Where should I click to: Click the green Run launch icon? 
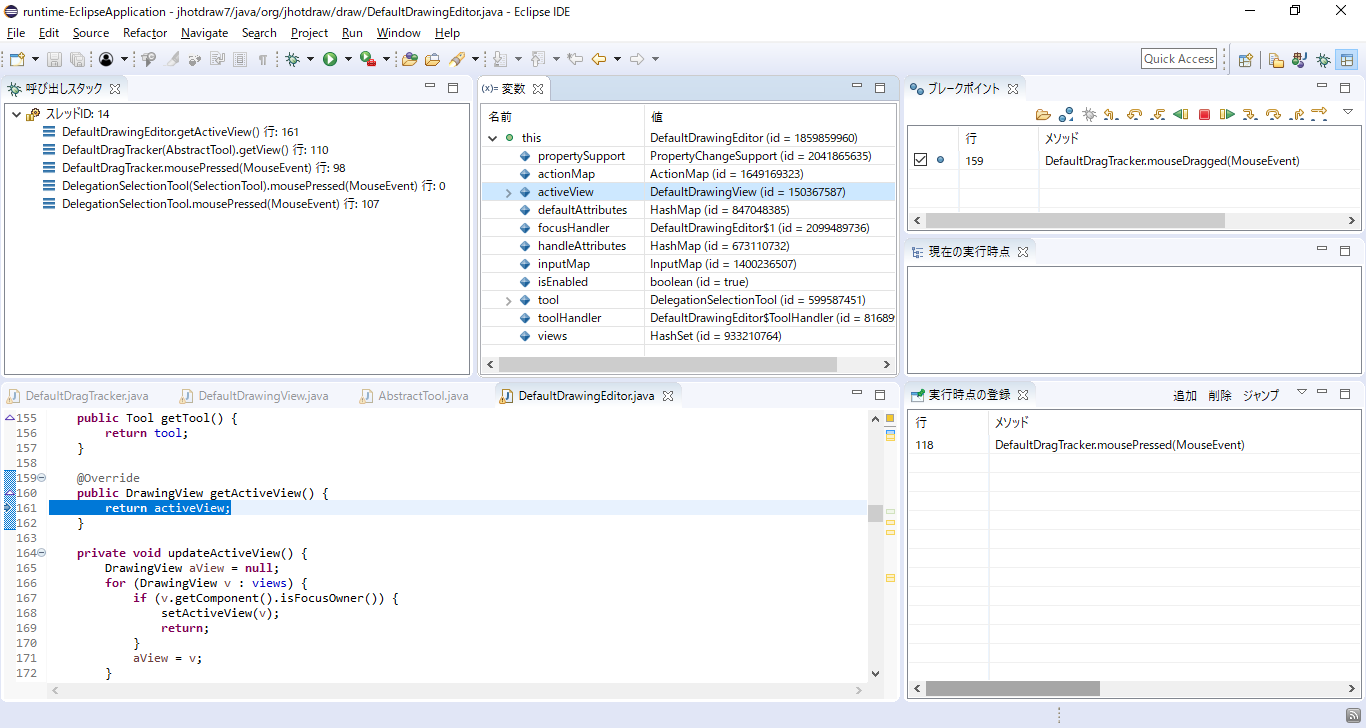pyautogui.click(x=330, y=59)
